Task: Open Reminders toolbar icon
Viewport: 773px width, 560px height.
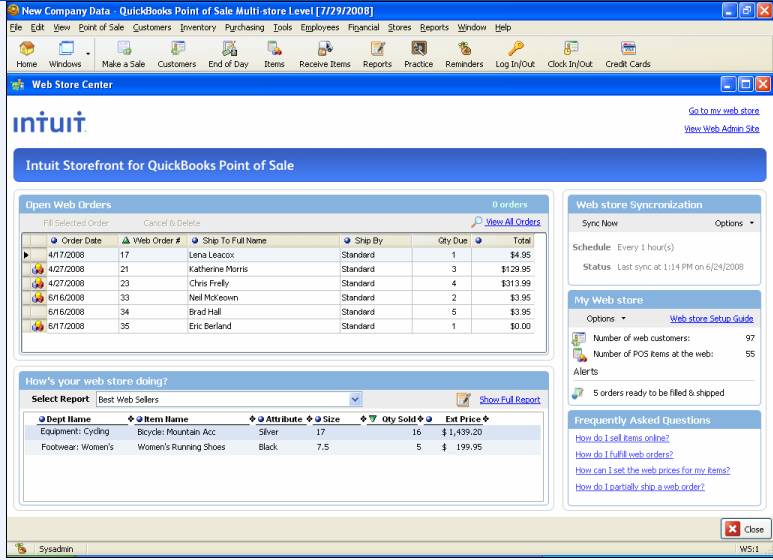Action: click(464, 54)
